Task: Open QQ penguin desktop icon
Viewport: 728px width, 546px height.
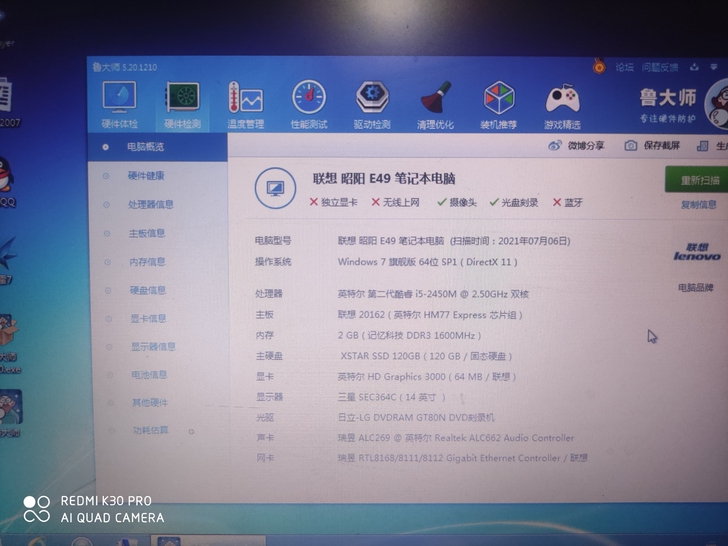Action: coord(6,182)
